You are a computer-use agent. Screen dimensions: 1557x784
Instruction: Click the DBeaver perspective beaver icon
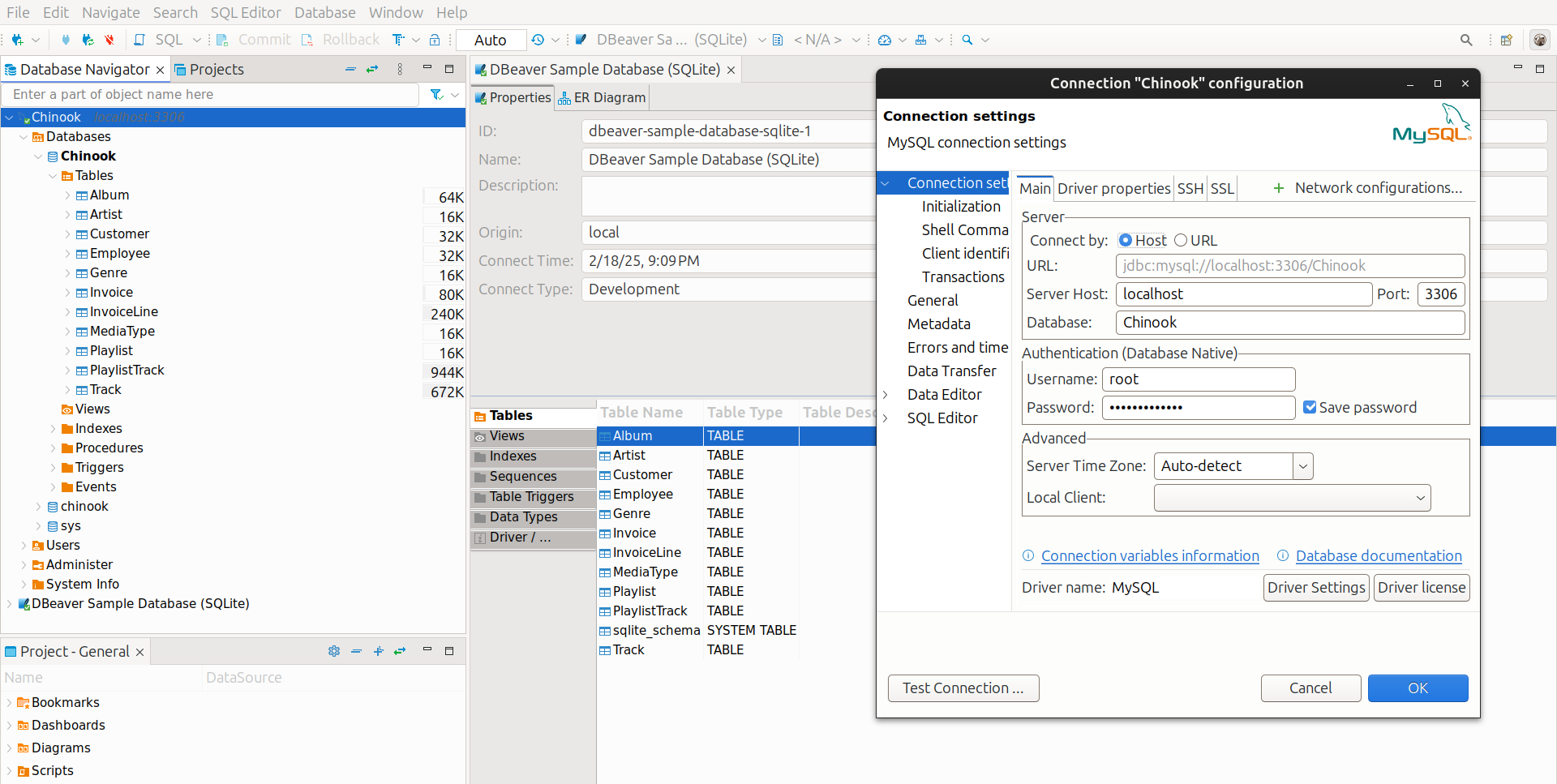1540,40
